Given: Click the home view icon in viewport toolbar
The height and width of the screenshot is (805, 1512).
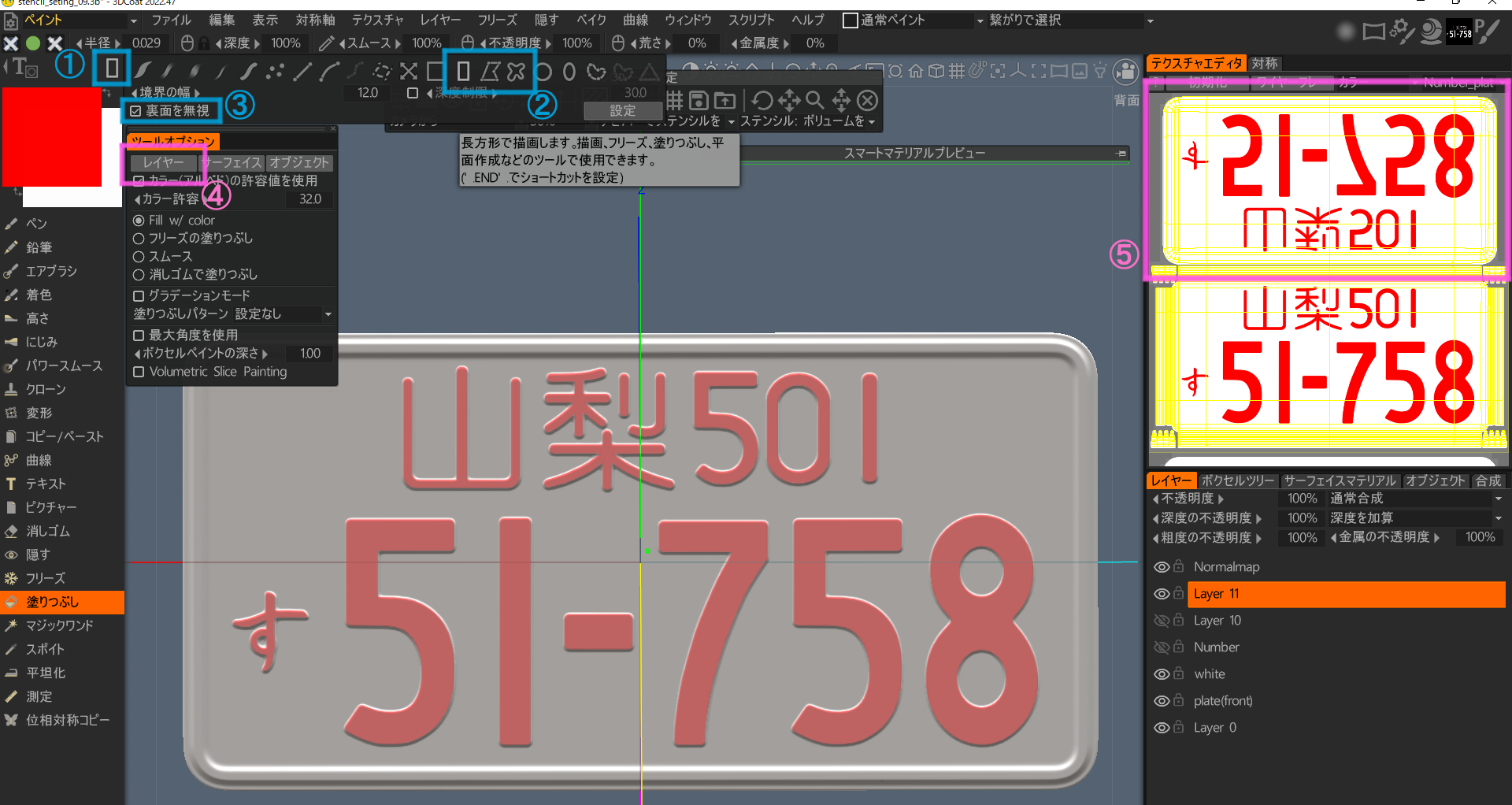Looking at the screenshot, I should click(x=915, y=72).
